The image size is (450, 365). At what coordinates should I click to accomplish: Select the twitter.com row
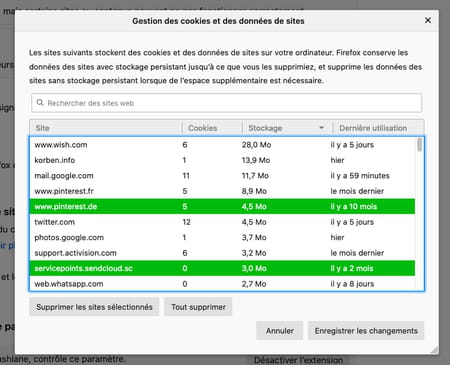(222, 222)
